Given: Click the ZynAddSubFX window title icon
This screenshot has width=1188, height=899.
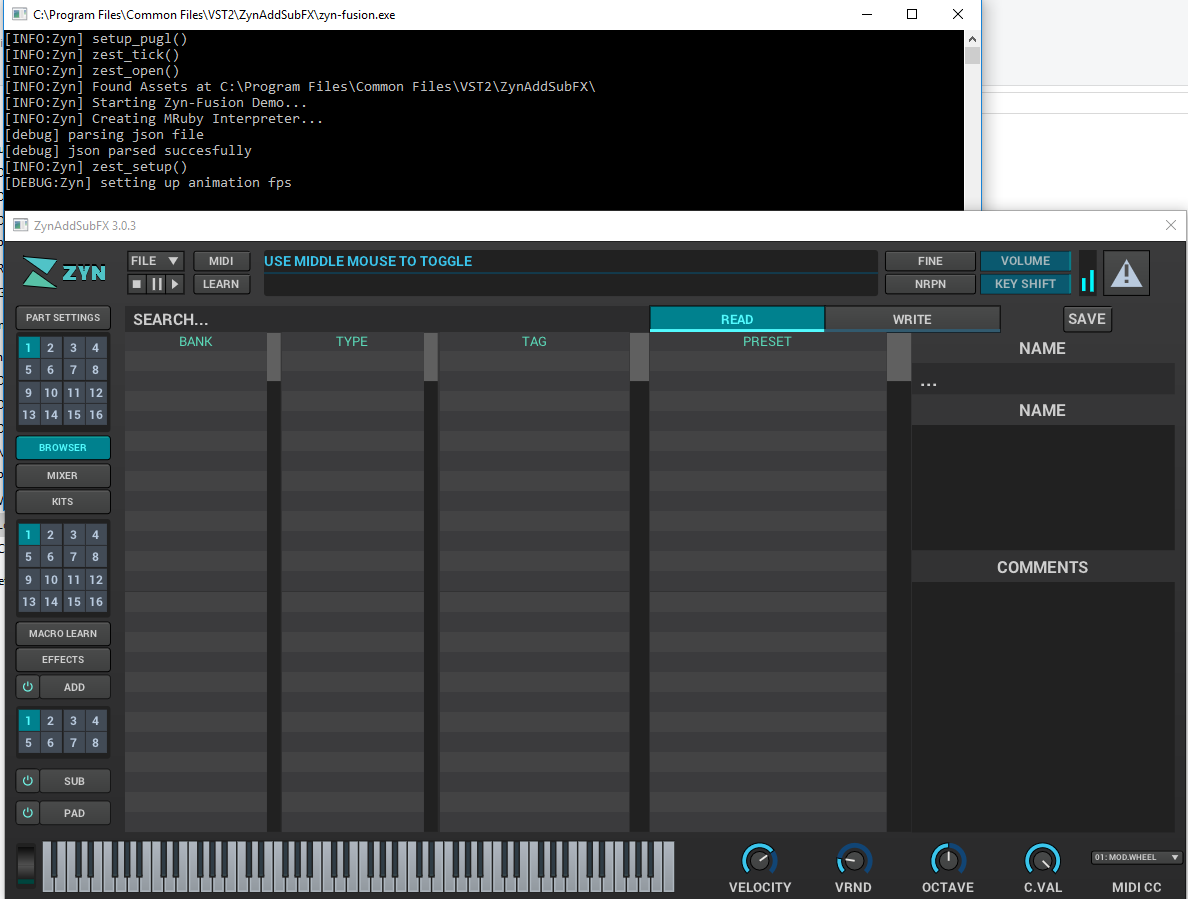Looking at the screenshot, I should click(20, 225).
